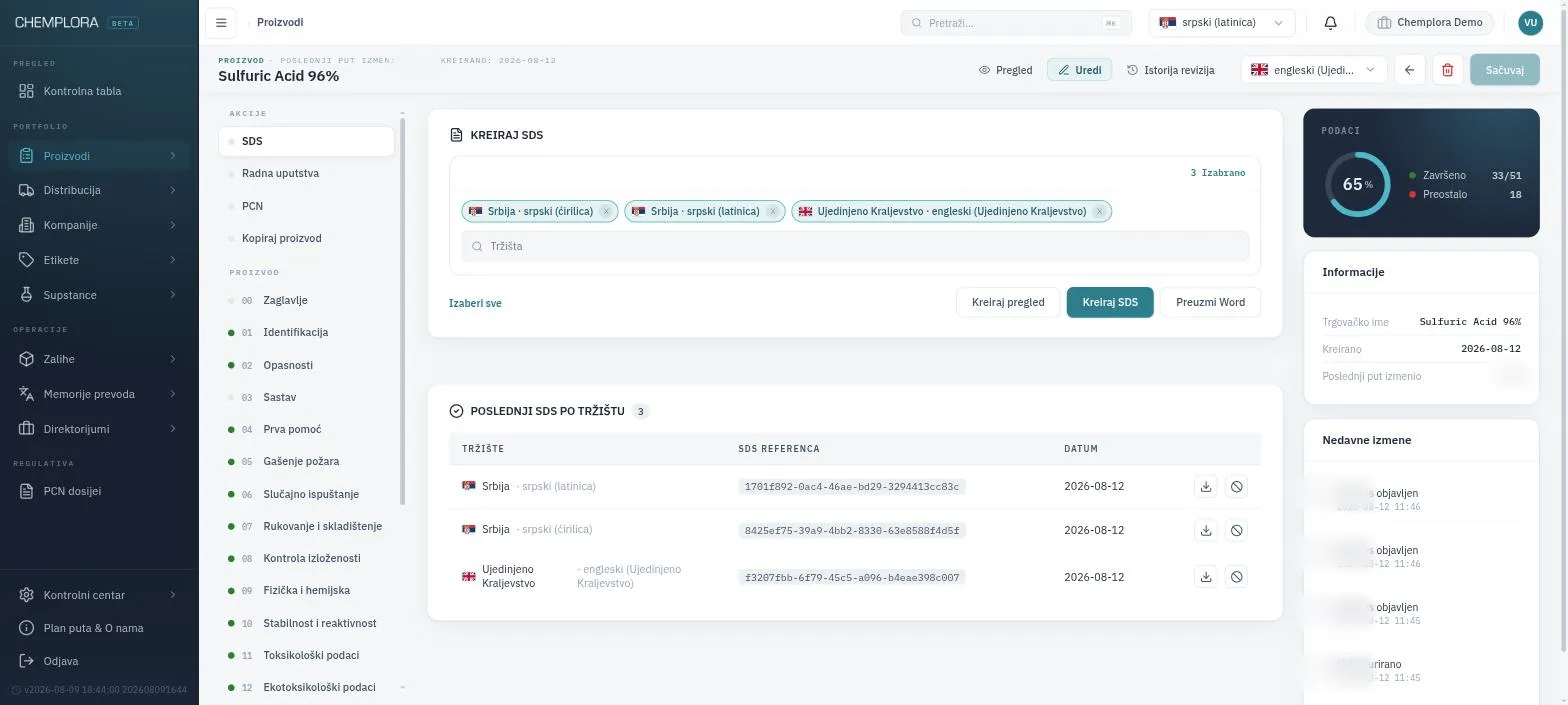
Task: Download the Srbija srpski (ćirilica) SDS
Action: tap(1206, 531)
